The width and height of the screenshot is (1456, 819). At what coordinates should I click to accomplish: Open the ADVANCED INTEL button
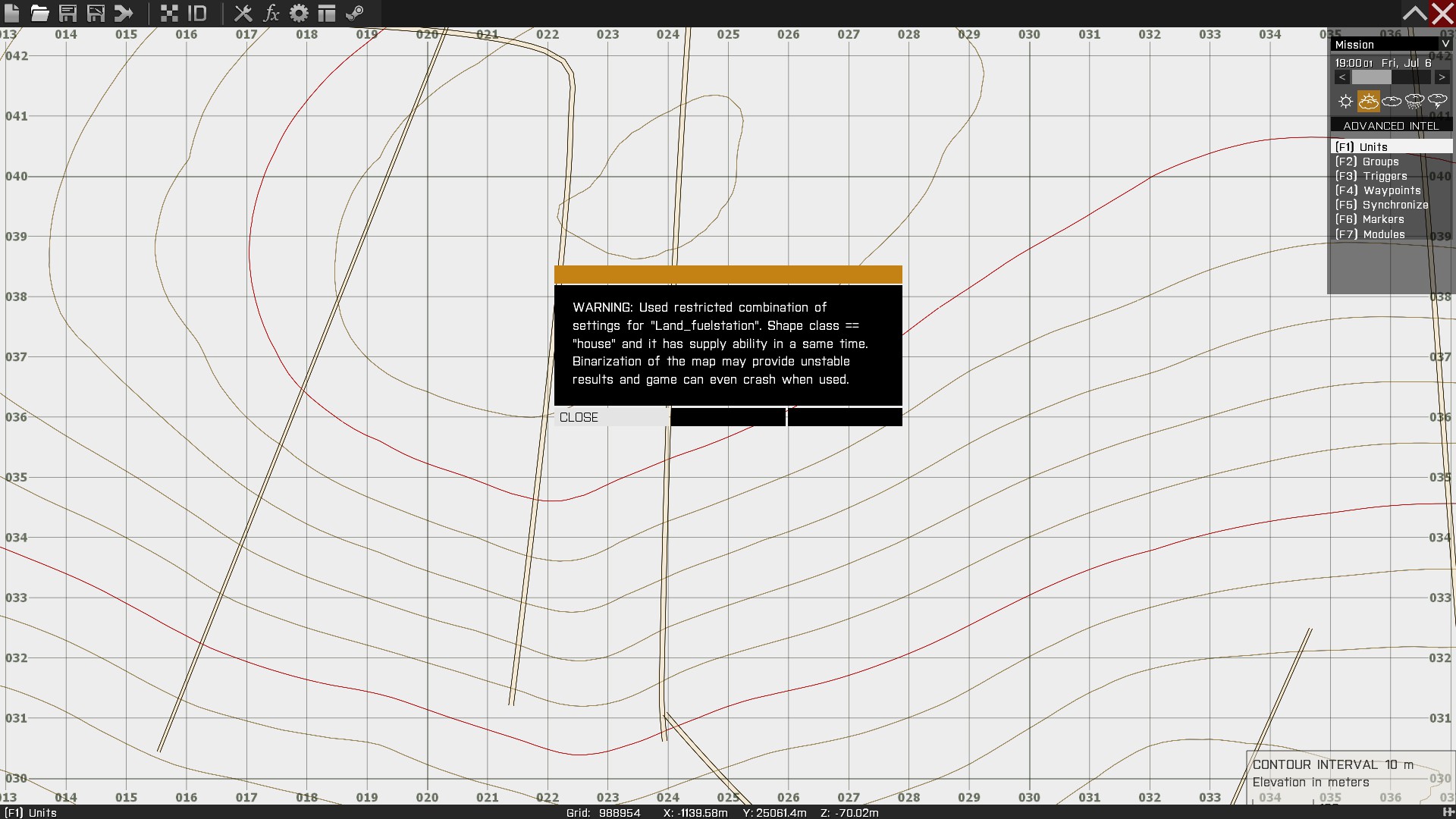[x=1390, y=126]
